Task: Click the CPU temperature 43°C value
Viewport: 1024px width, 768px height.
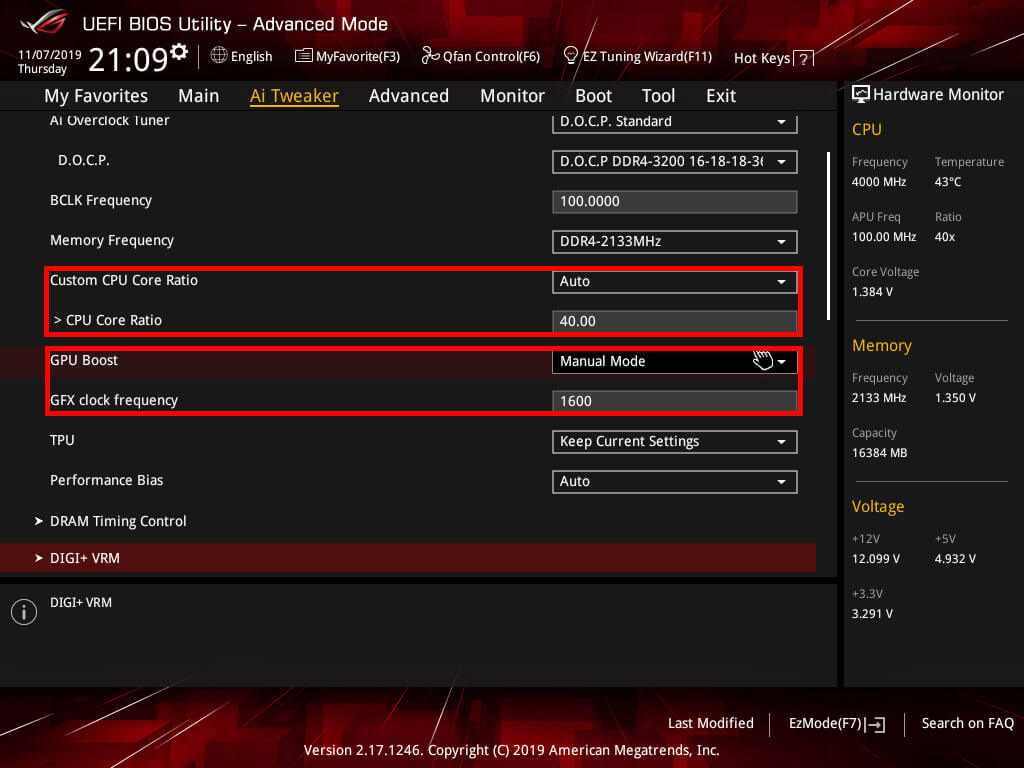Action: point(948,182)
